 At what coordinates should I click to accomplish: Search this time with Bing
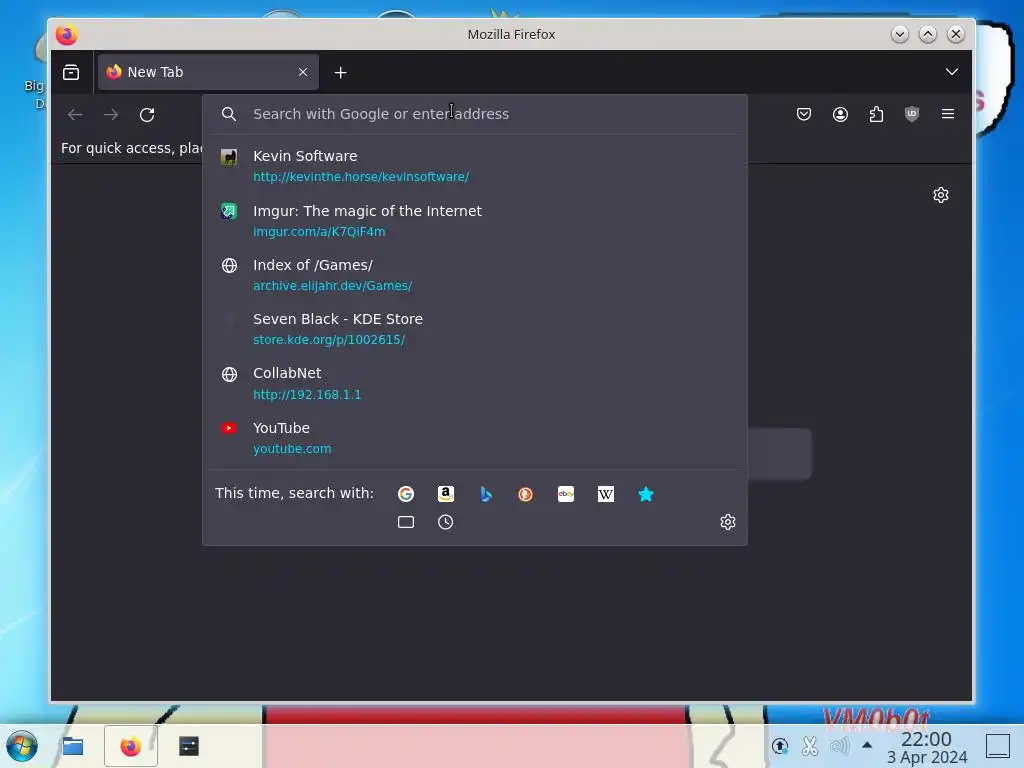pyautogui.click(x=485, y=494)
